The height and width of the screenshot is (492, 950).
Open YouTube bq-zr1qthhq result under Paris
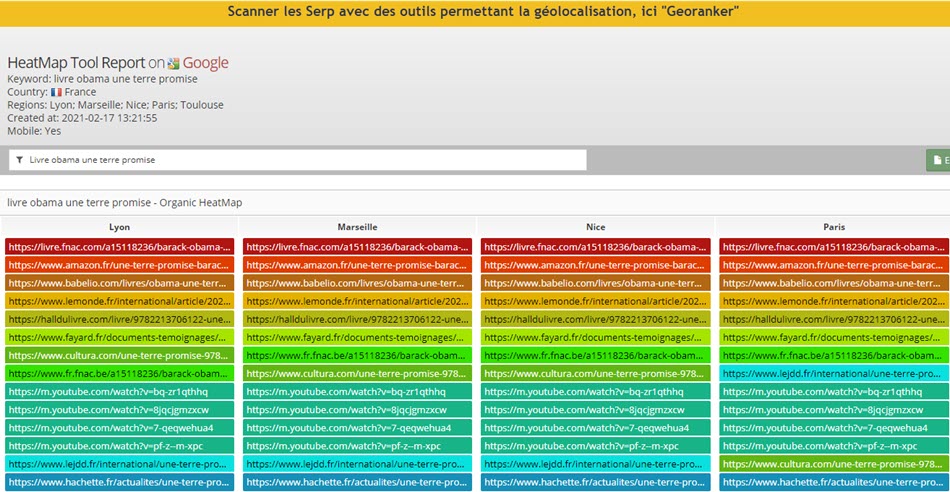(834, 391)
